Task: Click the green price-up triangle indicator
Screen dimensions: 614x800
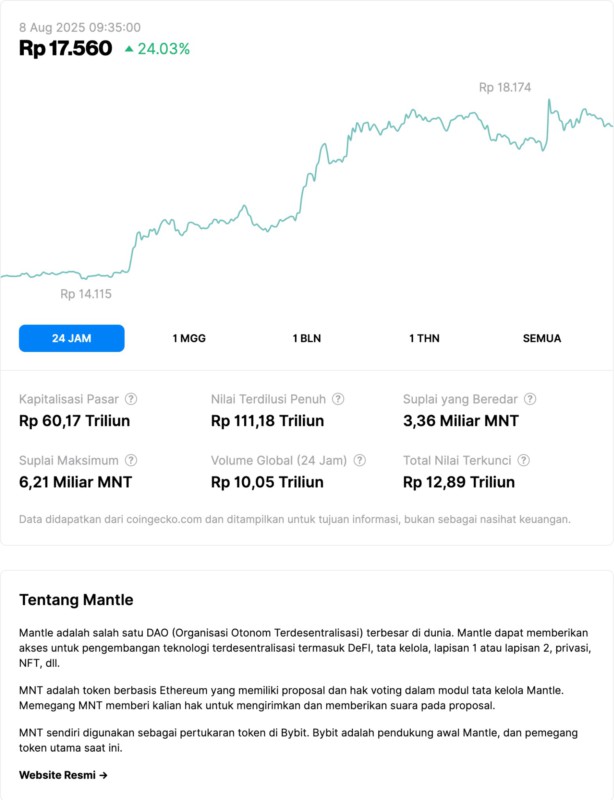Action: (x=129, y=48)
